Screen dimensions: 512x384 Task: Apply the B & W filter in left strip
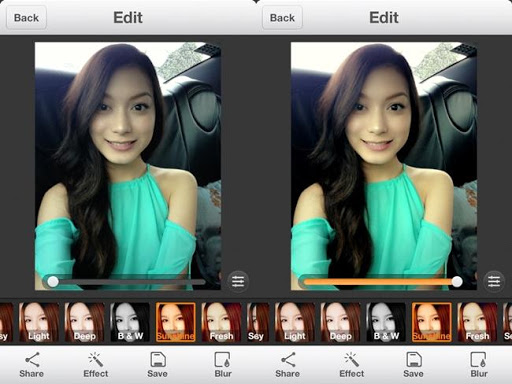(x=130, y=322)
